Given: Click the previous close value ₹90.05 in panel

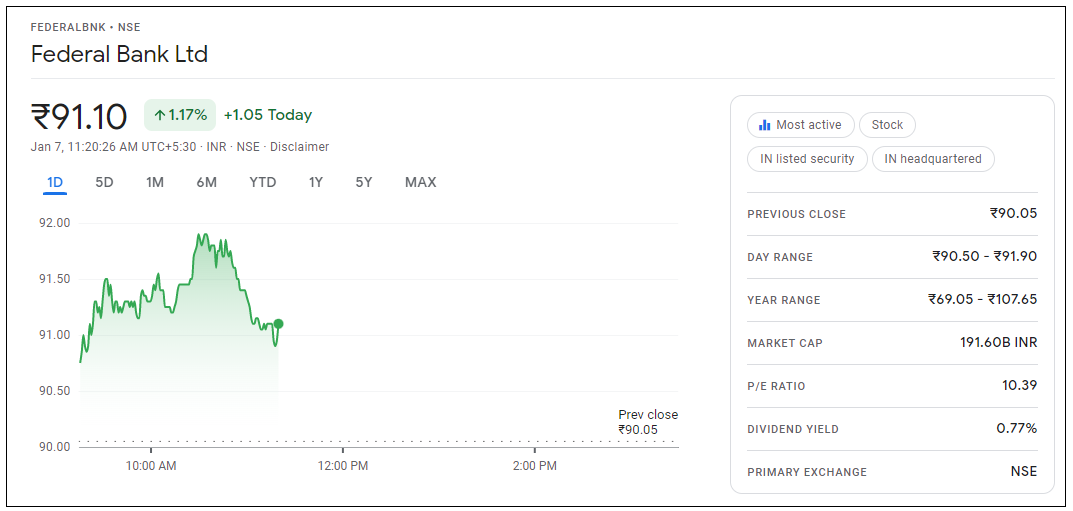Looking at the screenshot, I should [x=1013, y=213].
